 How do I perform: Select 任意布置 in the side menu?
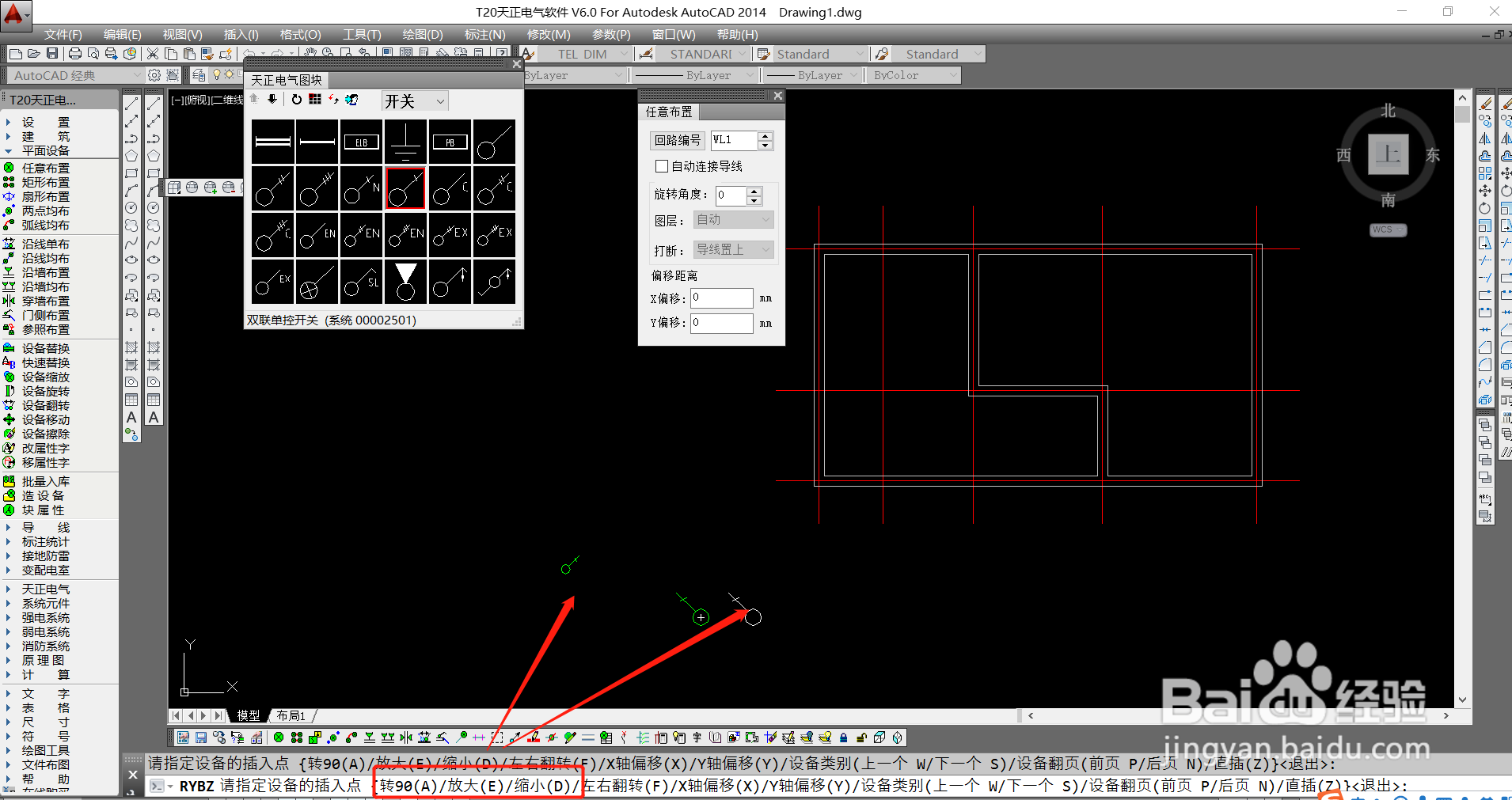(46, 168)
